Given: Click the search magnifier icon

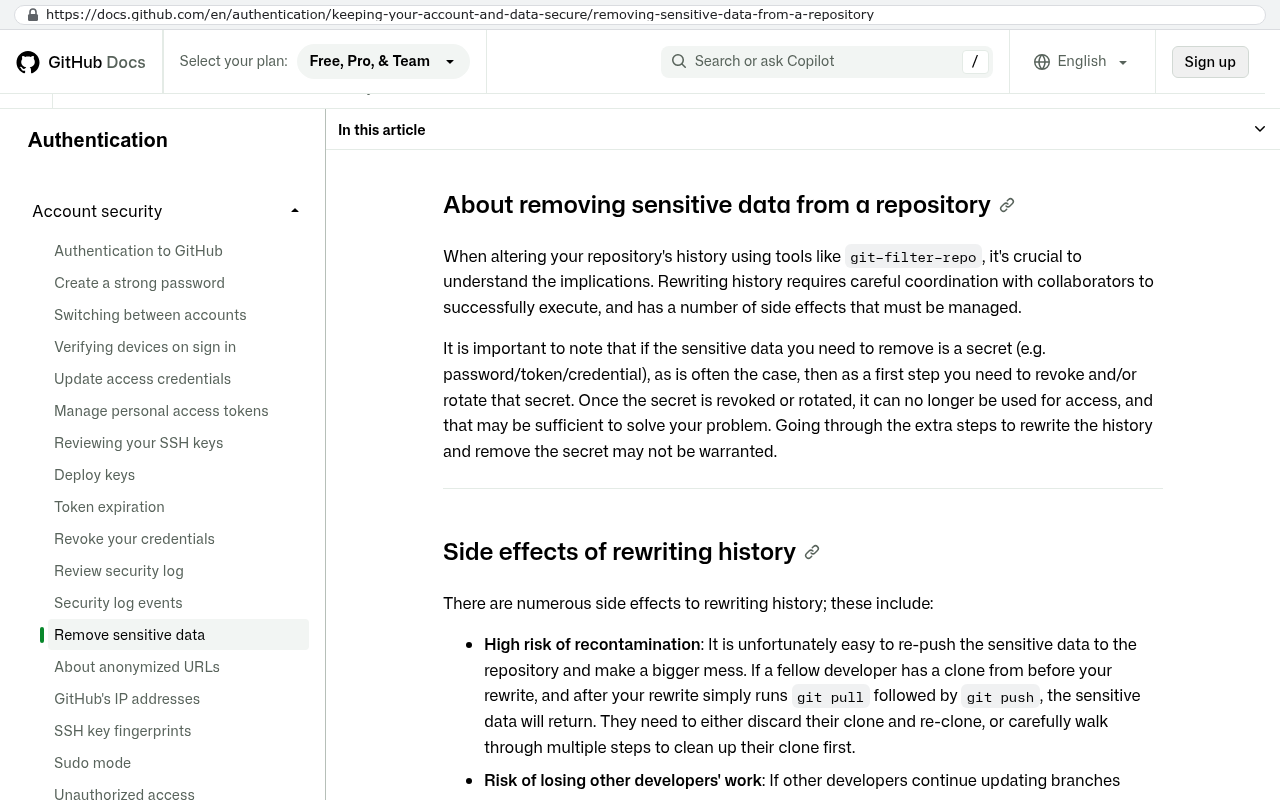Looking at the screenshot, I should 679,61.
